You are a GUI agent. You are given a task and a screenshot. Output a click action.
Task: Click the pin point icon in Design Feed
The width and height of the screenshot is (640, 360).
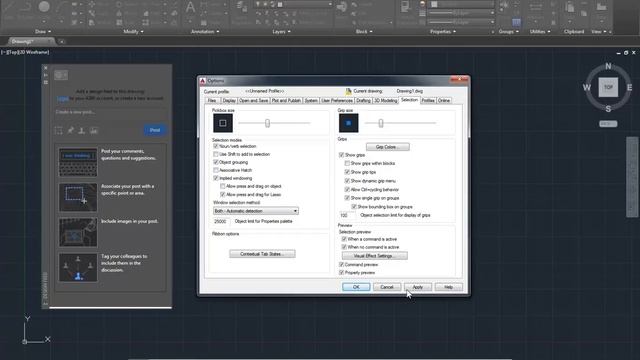click(x=70, y=131)
